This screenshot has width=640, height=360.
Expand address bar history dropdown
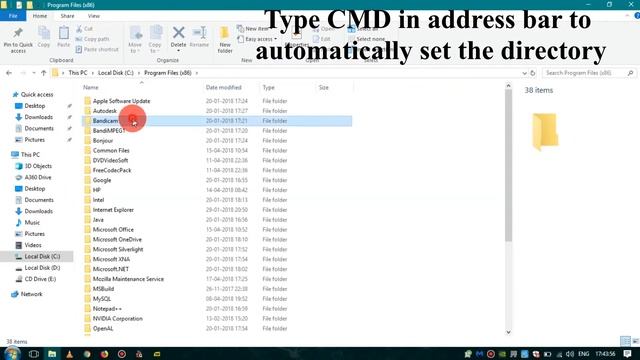(x=524, y=73)
